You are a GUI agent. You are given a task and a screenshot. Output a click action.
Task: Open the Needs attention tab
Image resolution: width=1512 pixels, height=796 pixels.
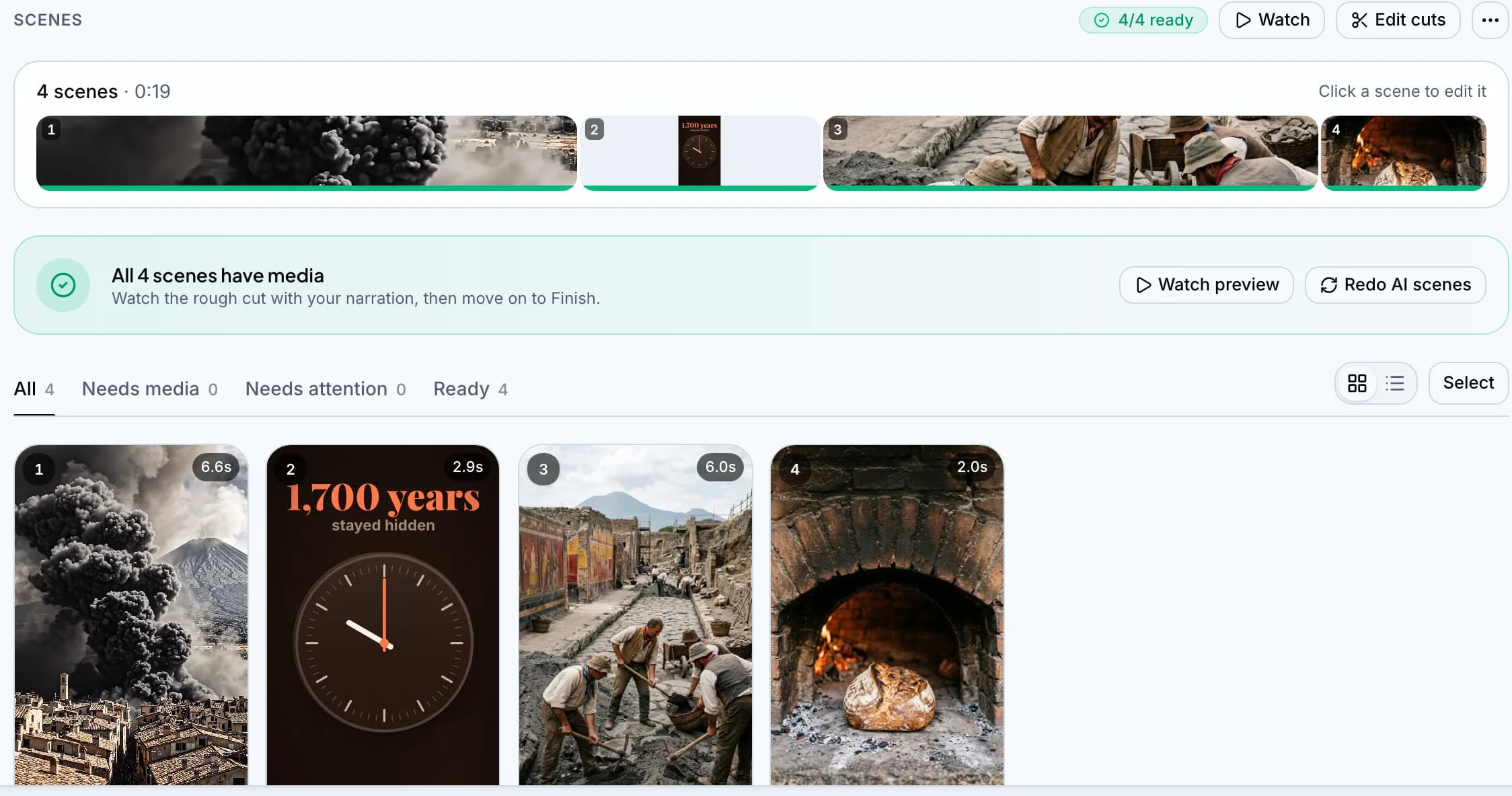pyautogui.click(x=326, y=389)
